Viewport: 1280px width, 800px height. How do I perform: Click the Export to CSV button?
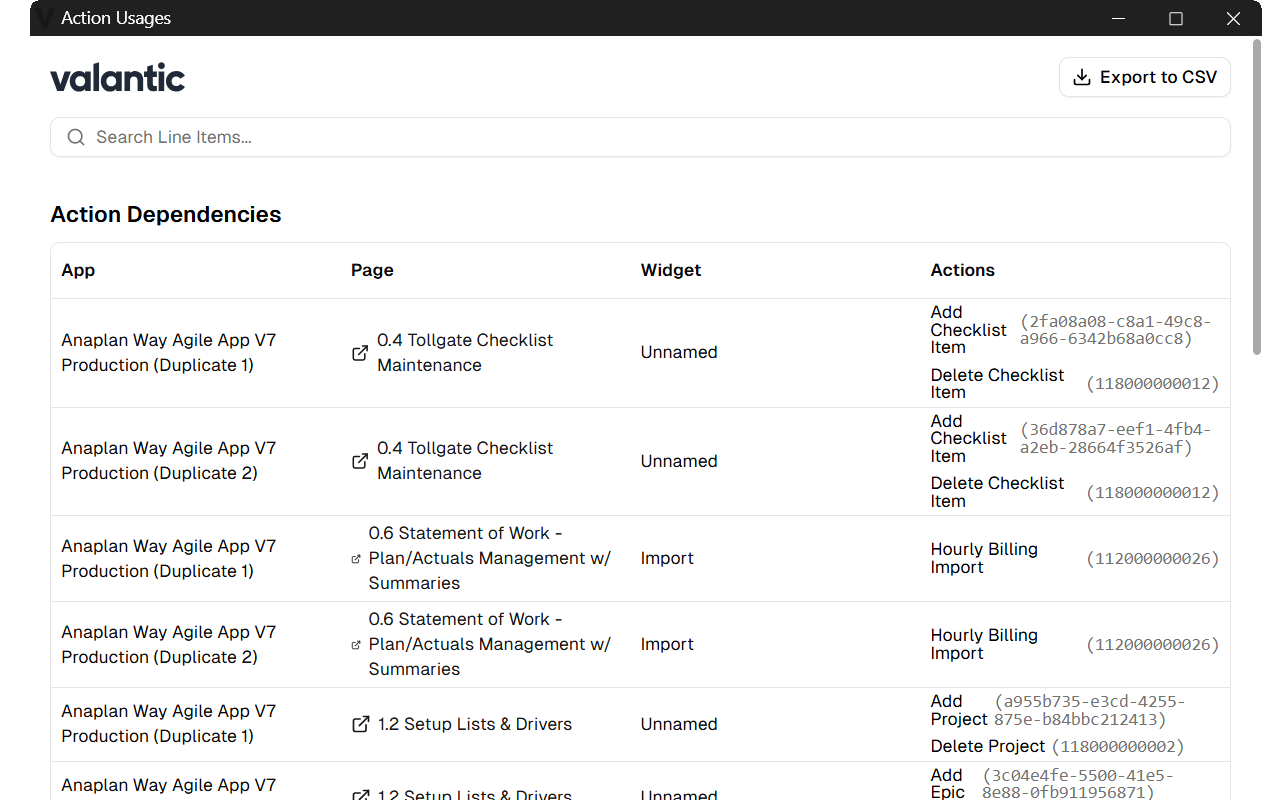coord(1144,77)
